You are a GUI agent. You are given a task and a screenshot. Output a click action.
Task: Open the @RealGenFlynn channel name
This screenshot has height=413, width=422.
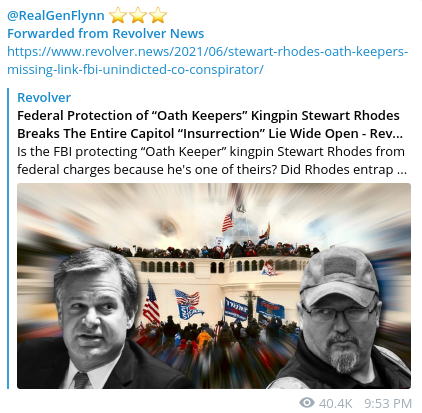click(56, 16)
